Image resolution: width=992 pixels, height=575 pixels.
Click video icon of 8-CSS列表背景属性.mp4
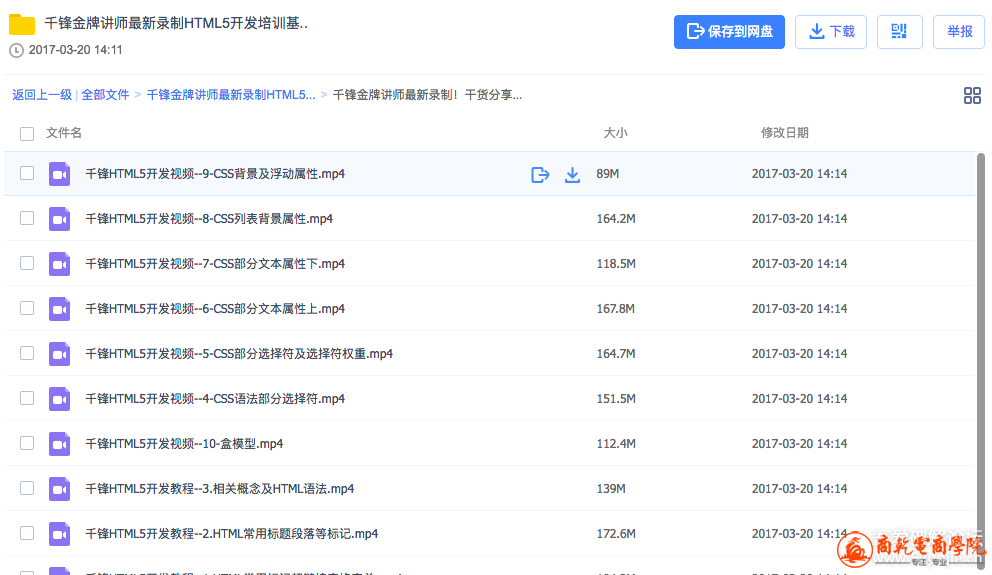[x=59, y=219]
